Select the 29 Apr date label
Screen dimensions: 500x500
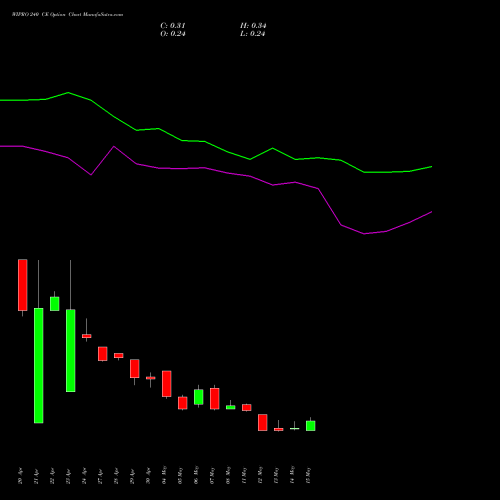[x=133, y=476]
